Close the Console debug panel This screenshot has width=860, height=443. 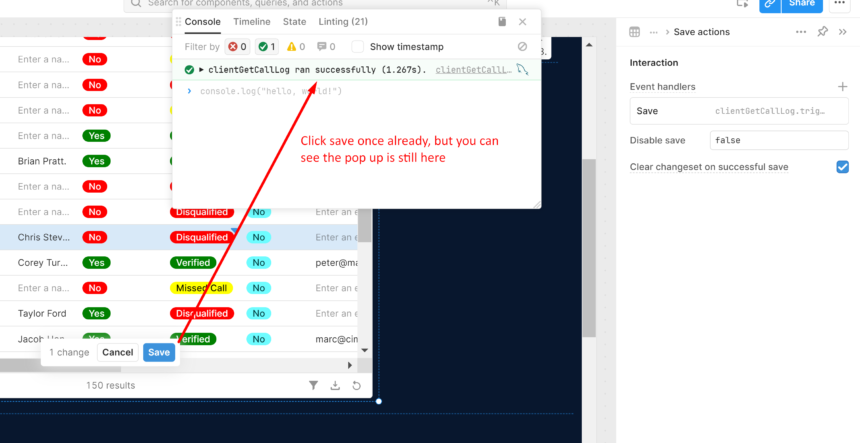coord(523,21)
